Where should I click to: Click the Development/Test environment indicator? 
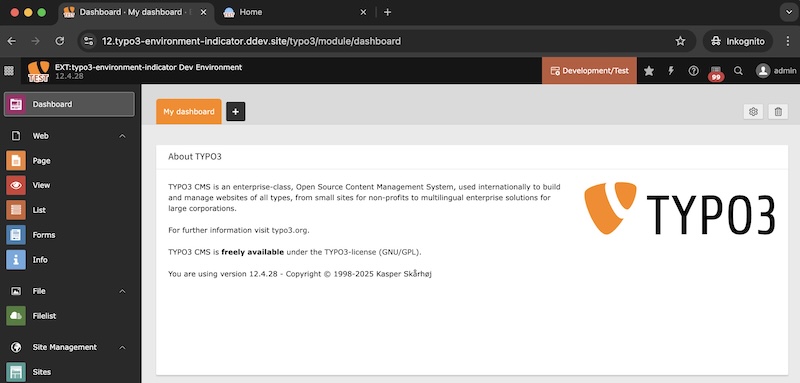pos(589,71)
